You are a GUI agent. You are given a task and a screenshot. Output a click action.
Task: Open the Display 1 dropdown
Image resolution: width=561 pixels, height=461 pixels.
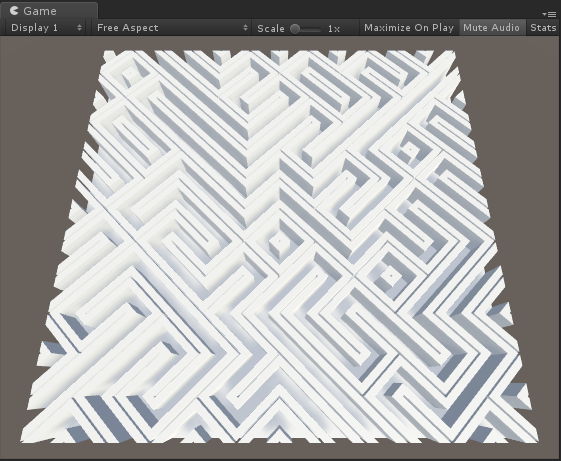[45, 28]
